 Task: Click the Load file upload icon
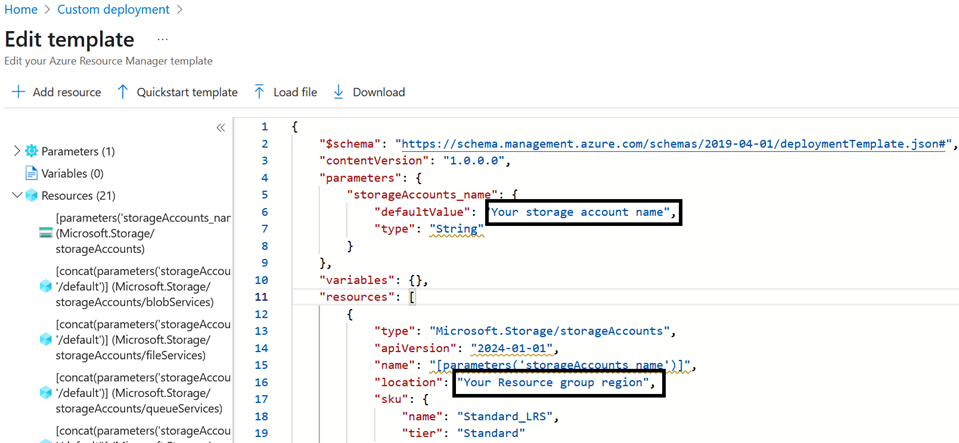259,92
